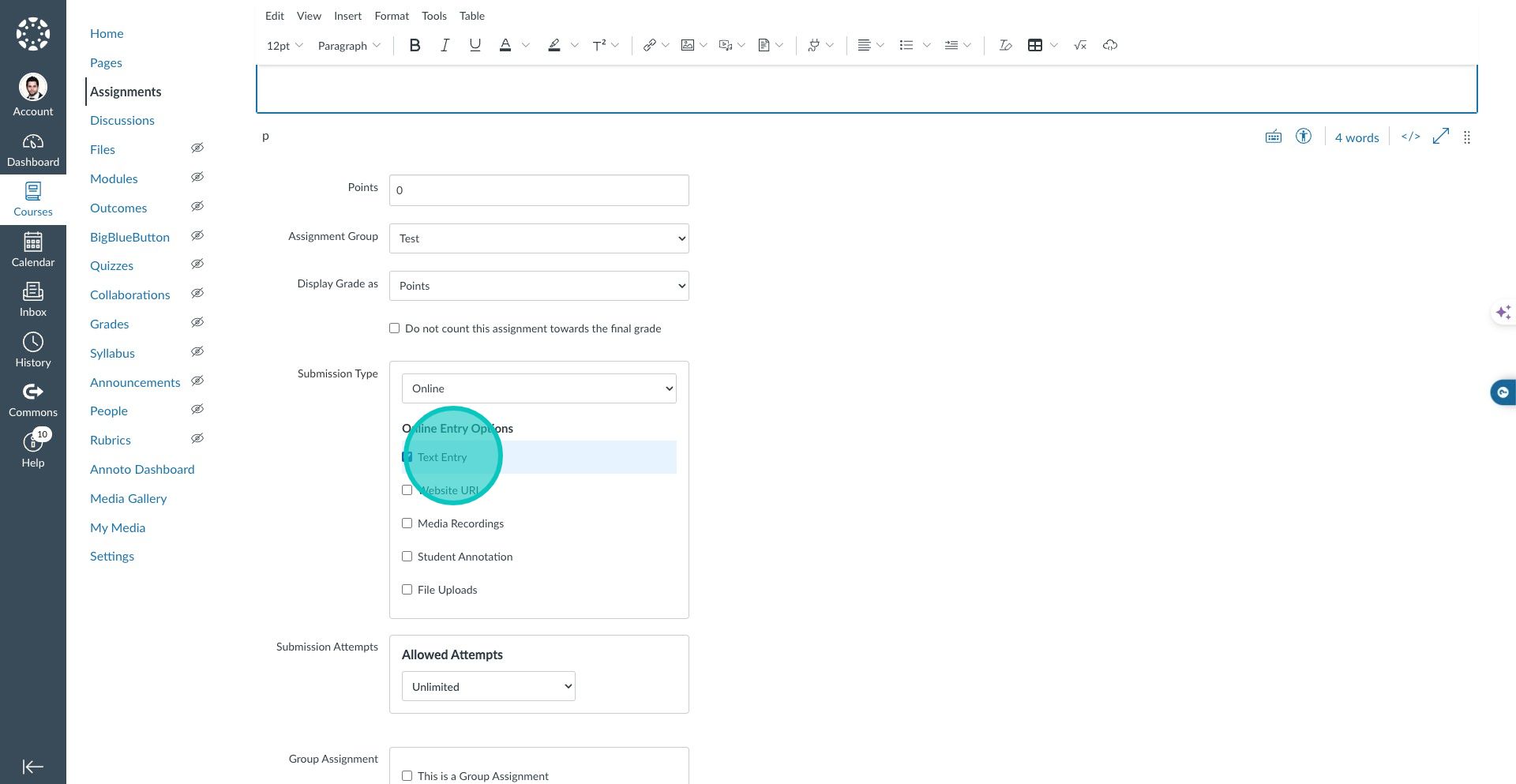Open text color picker arrow
1516x784 pixels.
click(x=526, y=46)
